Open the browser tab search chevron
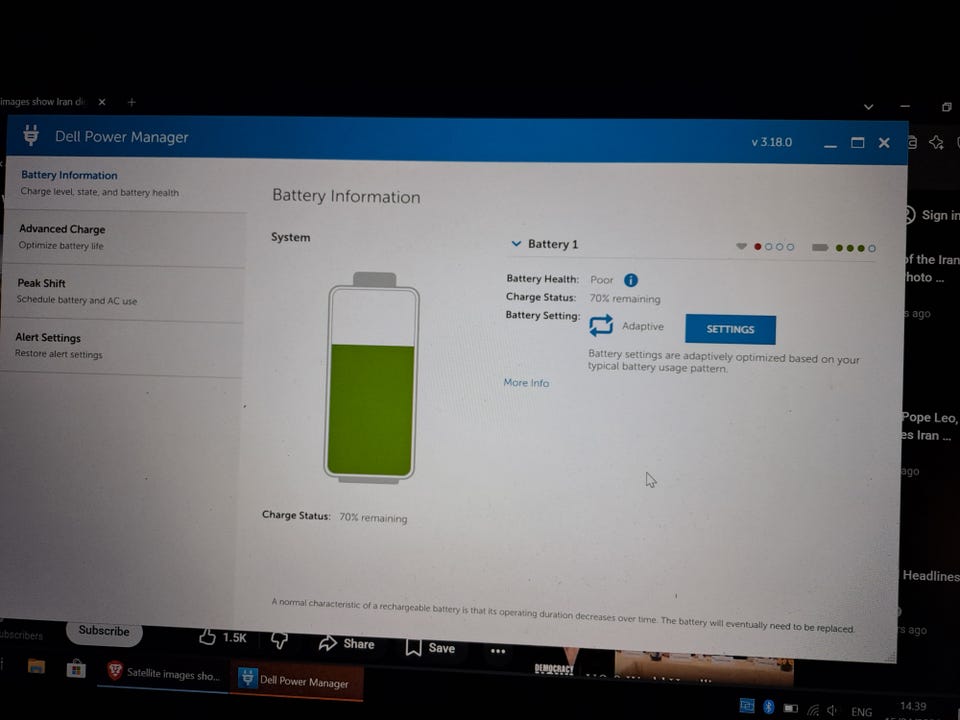This screenshot has height=720, width=960. [x=868, y=107]
